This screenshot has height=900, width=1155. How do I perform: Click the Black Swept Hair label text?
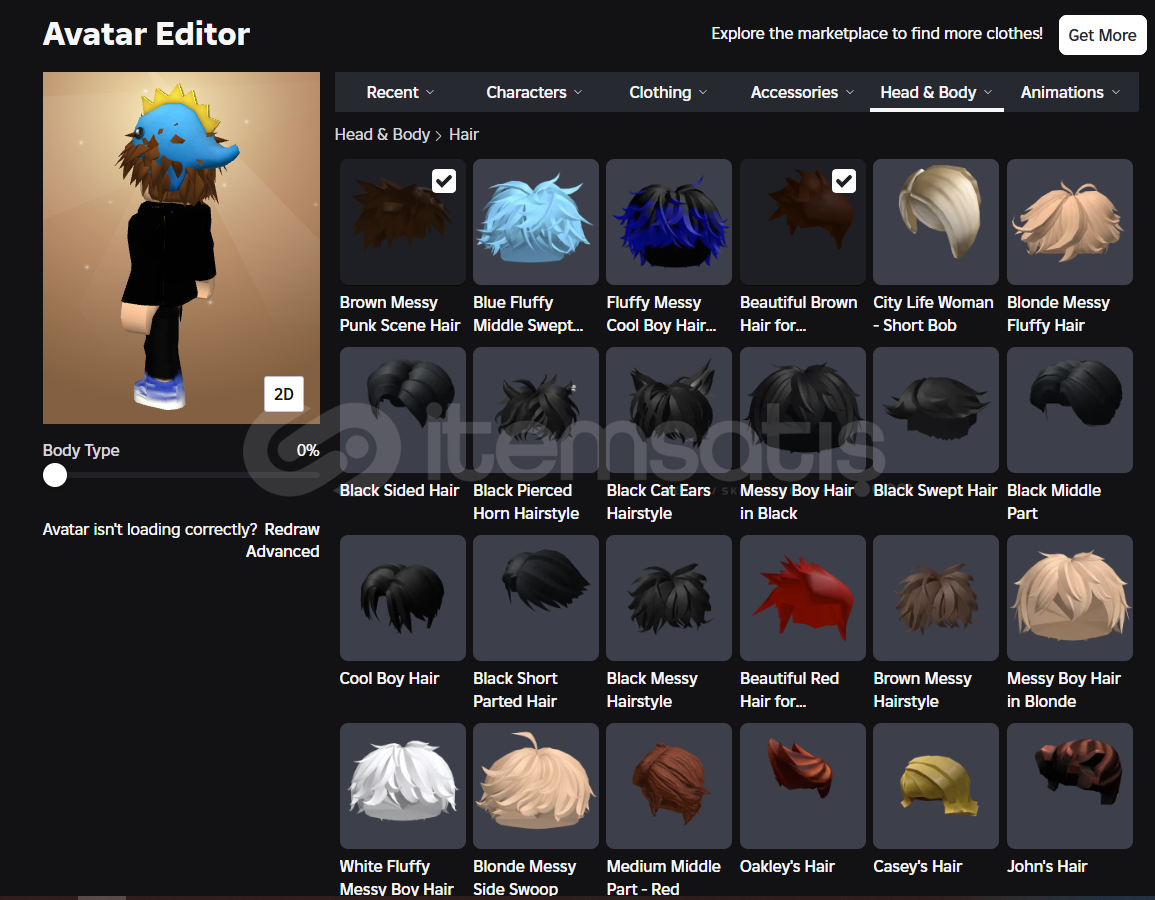point(935,491)
